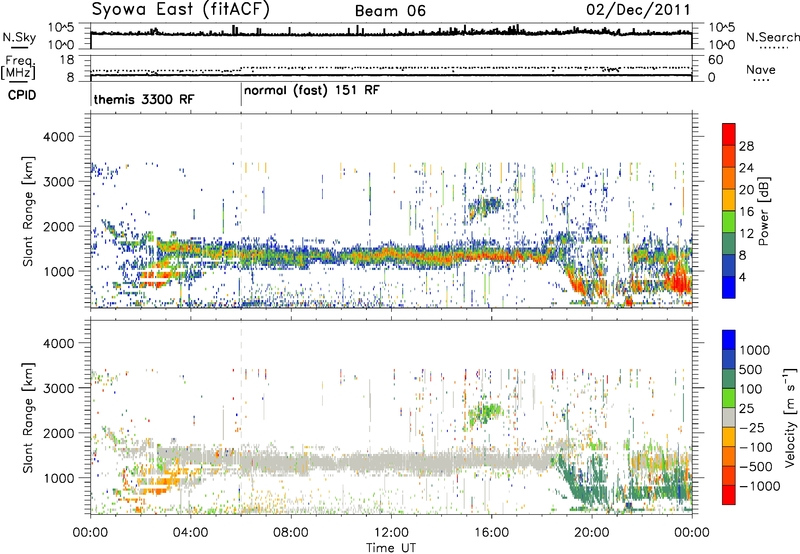Image resolution: width=800 pixels, height=554 pixels.
Task: Click the '20' power colorbar tick label
Action: [746, 190]
